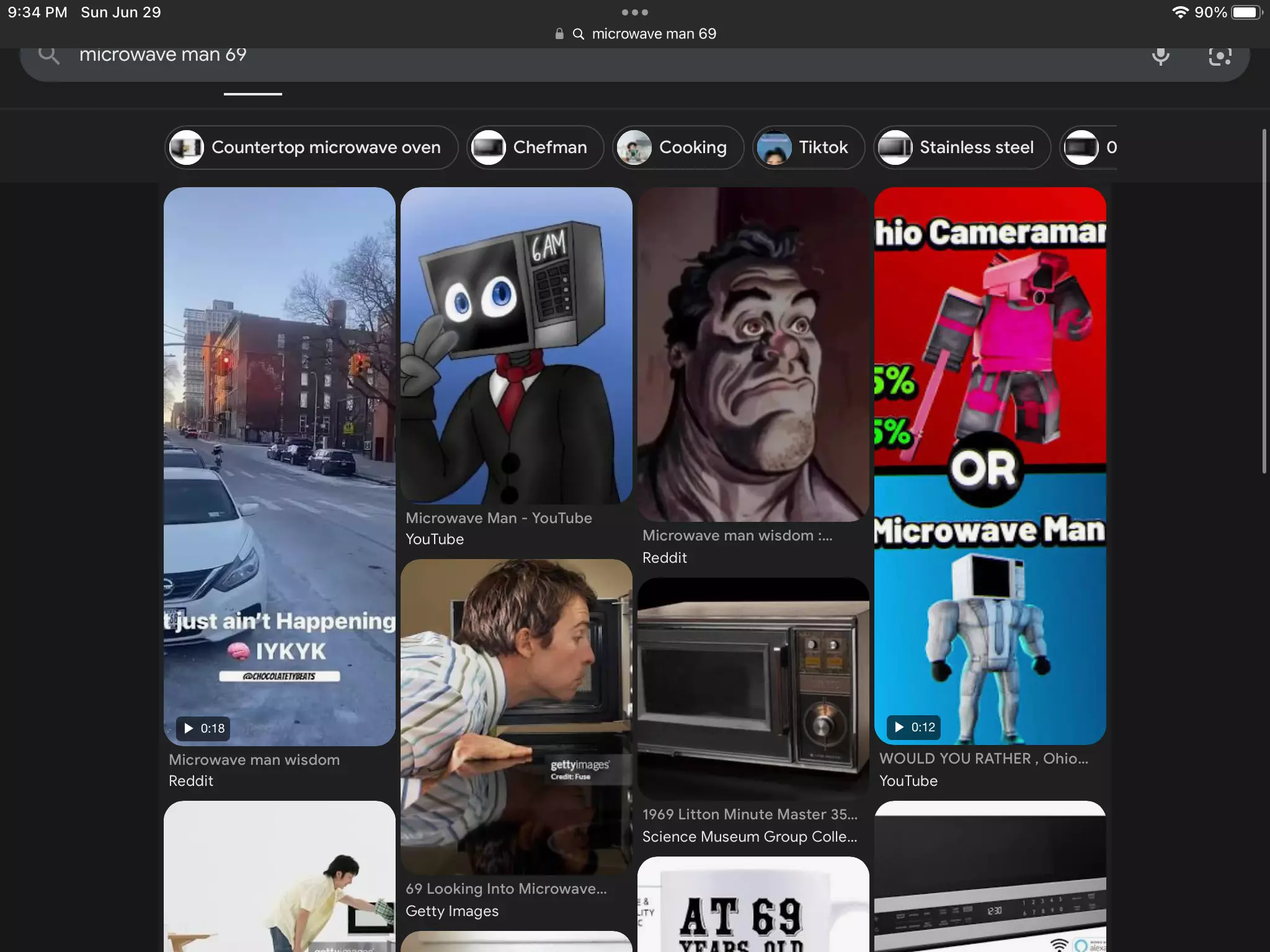
Task: Tap the lock icon in address bar
Action: click(559, 34)
